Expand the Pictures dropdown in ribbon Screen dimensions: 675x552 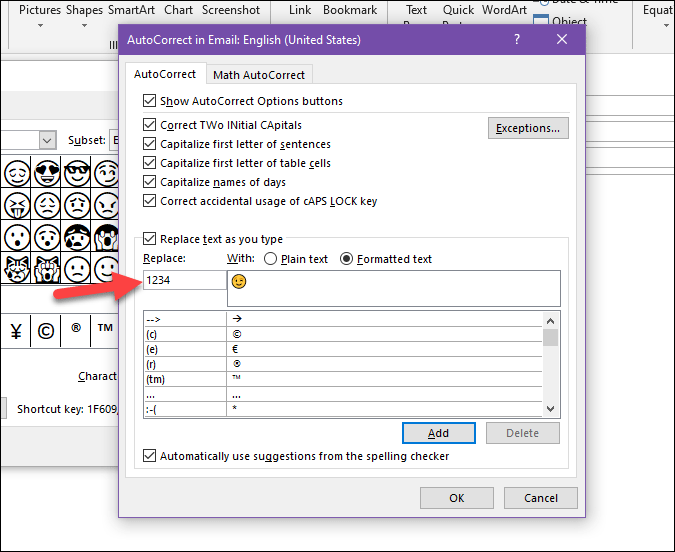click(x=39, y=29)
